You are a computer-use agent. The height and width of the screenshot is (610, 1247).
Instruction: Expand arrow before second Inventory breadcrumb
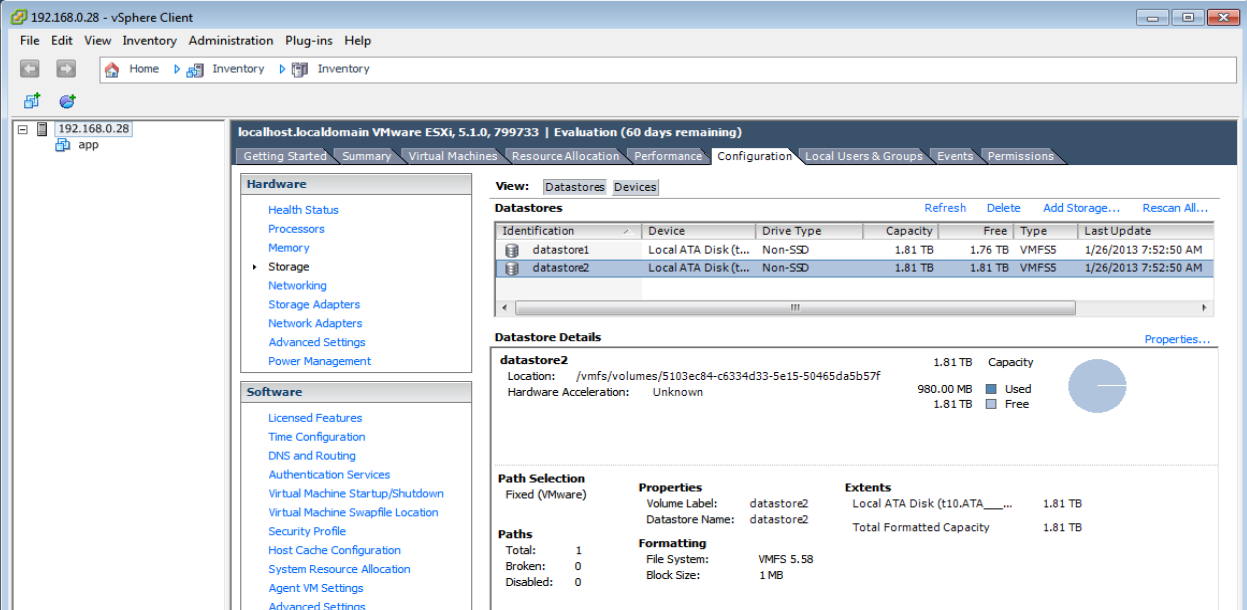tap(282, 69)
